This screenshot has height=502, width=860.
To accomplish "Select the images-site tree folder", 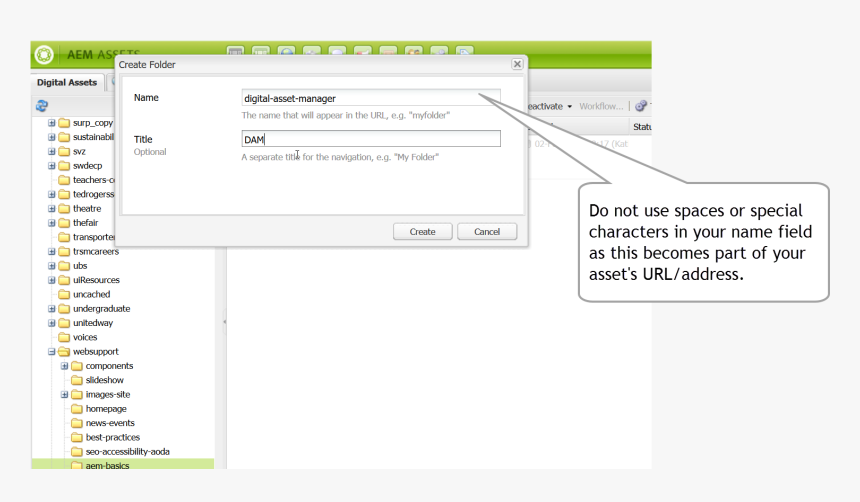I will (108, 394).
